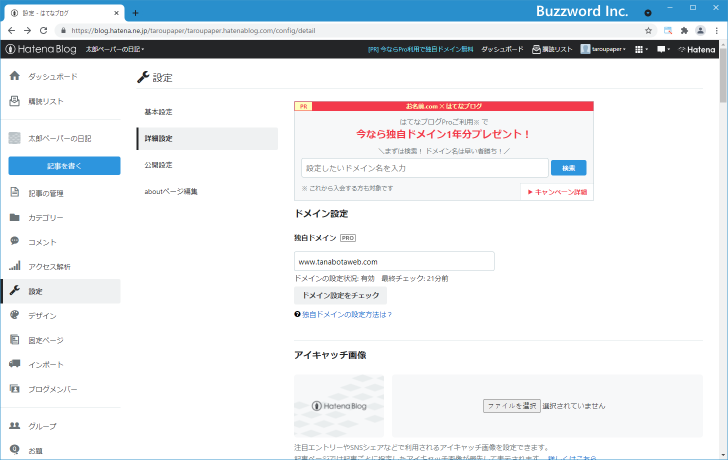Image resolution: width=728 pixels, height=460 pixels.
Task: Click the blog thumbnail icon beside 太郎ペーパーの日記
Action: tap(15, 138)
